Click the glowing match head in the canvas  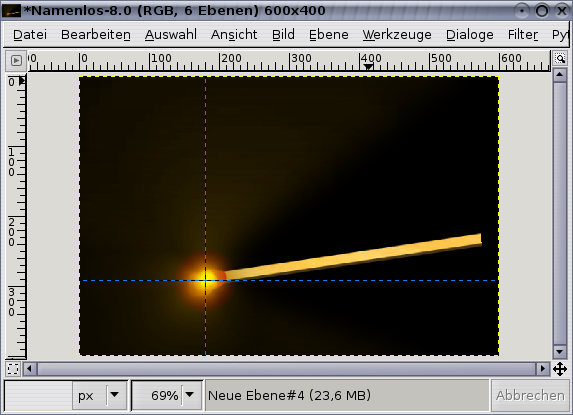click(x=205, y=279)
